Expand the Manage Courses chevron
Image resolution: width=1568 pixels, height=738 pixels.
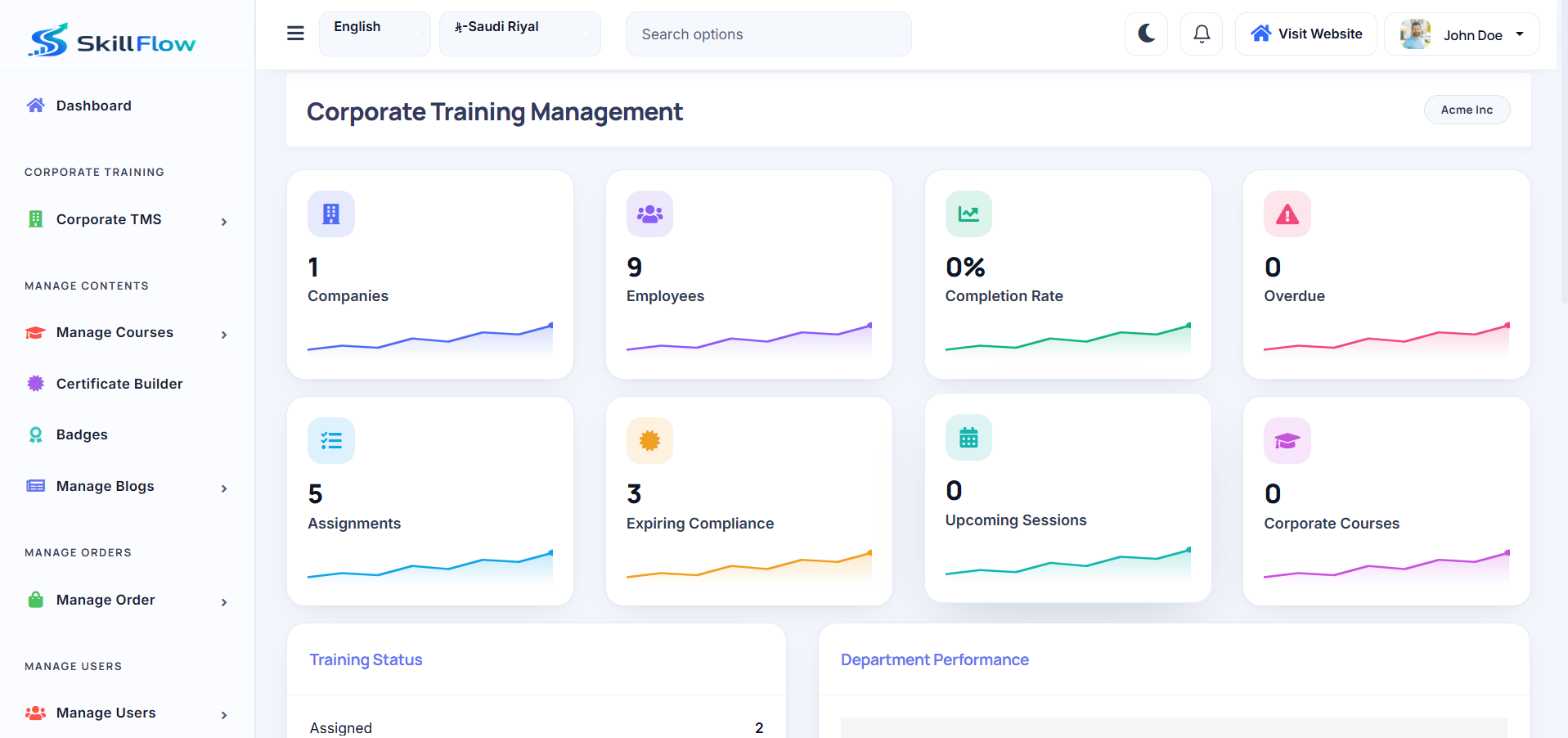224,335
